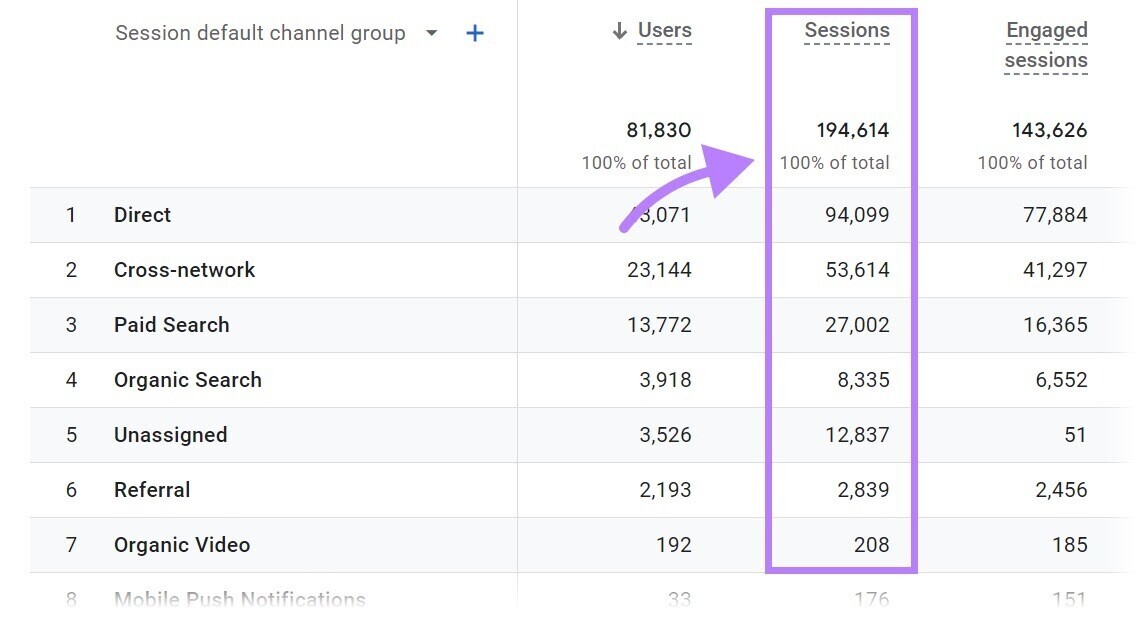Sort the table by the Sessions column
This screenshot has width=1146, height=619.
(847, 30)
